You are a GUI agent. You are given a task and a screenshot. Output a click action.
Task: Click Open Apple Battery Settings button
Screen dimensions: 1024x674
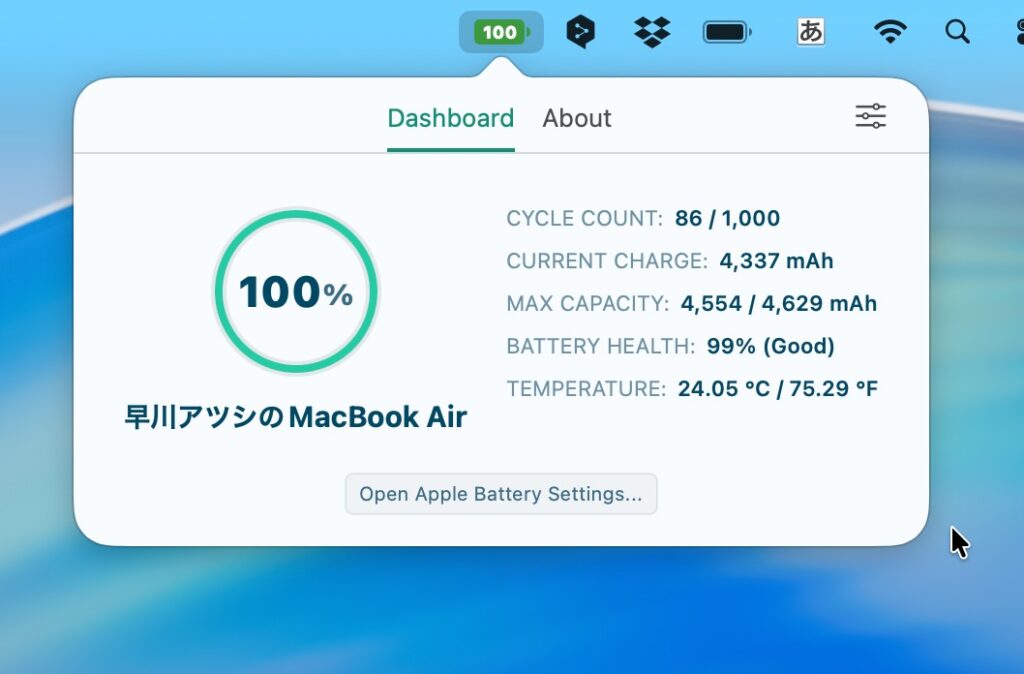pos(501,494)
